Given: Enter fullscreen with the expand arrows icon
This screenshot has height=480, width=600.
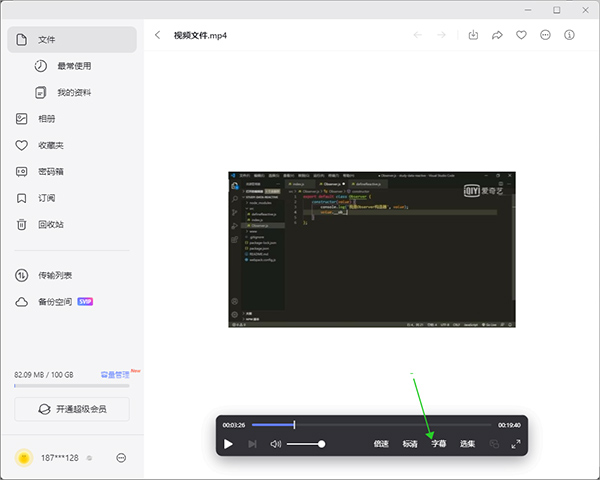Looking at the screenshot, I should coord(516,444).
